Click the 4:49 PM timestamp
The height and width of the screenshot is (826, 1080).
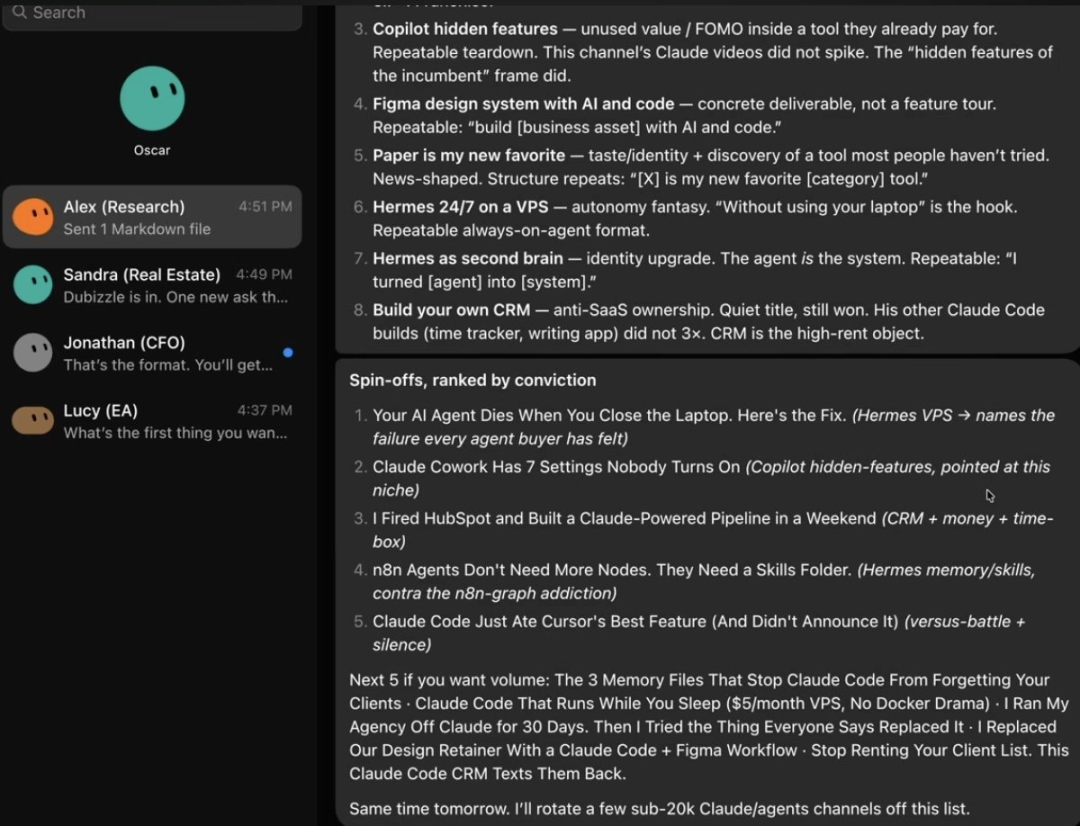[264, 274]
